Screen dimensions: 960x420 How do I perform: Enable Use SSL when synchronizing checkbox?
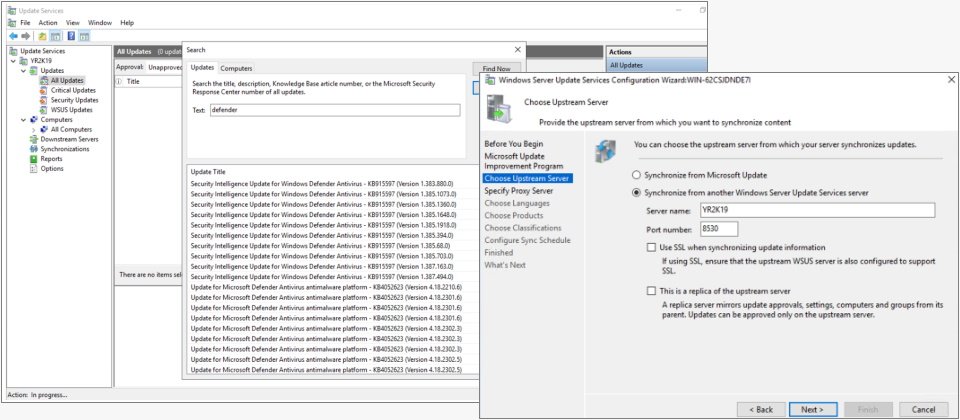pyautogui.click(x=651, y=248)
